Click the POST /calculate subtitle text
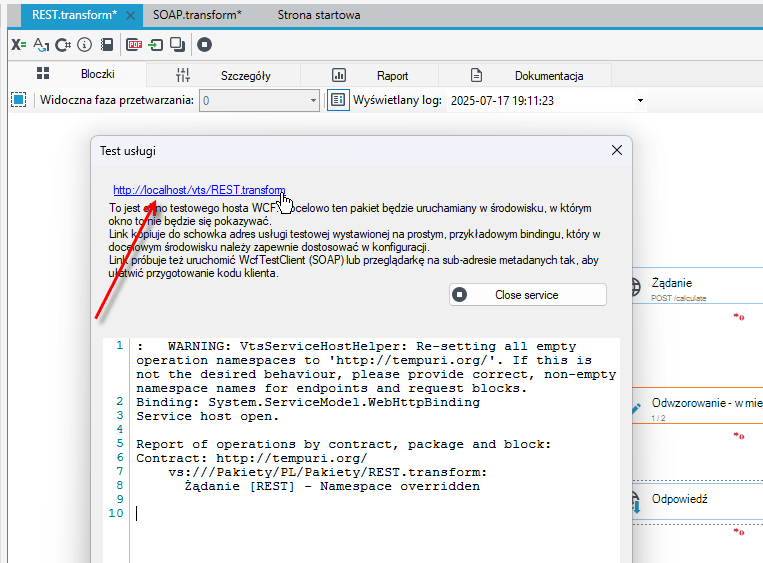This screenshot has width=763, height=563. click(678, 298)
